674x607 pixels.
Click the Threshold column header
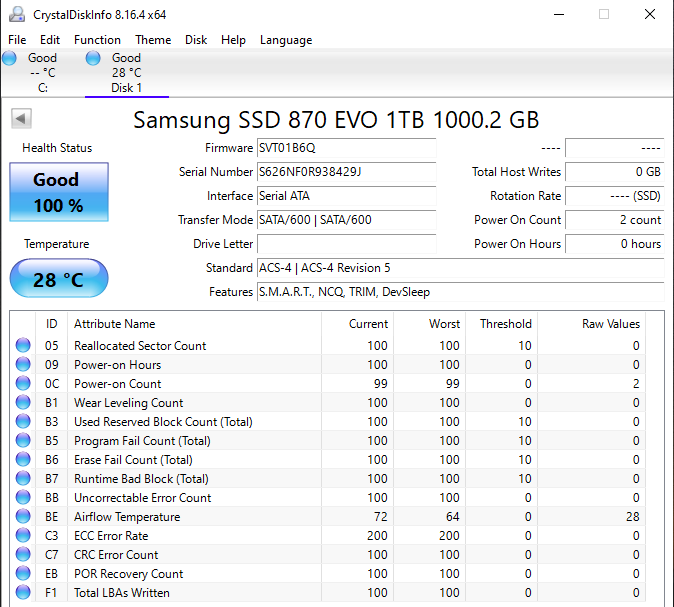(x=502, y=324)
